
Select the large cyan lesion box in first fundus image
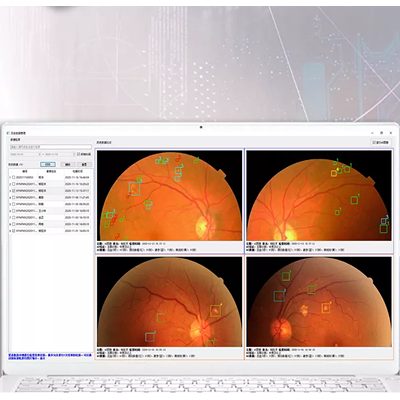(x=134, y=189)
